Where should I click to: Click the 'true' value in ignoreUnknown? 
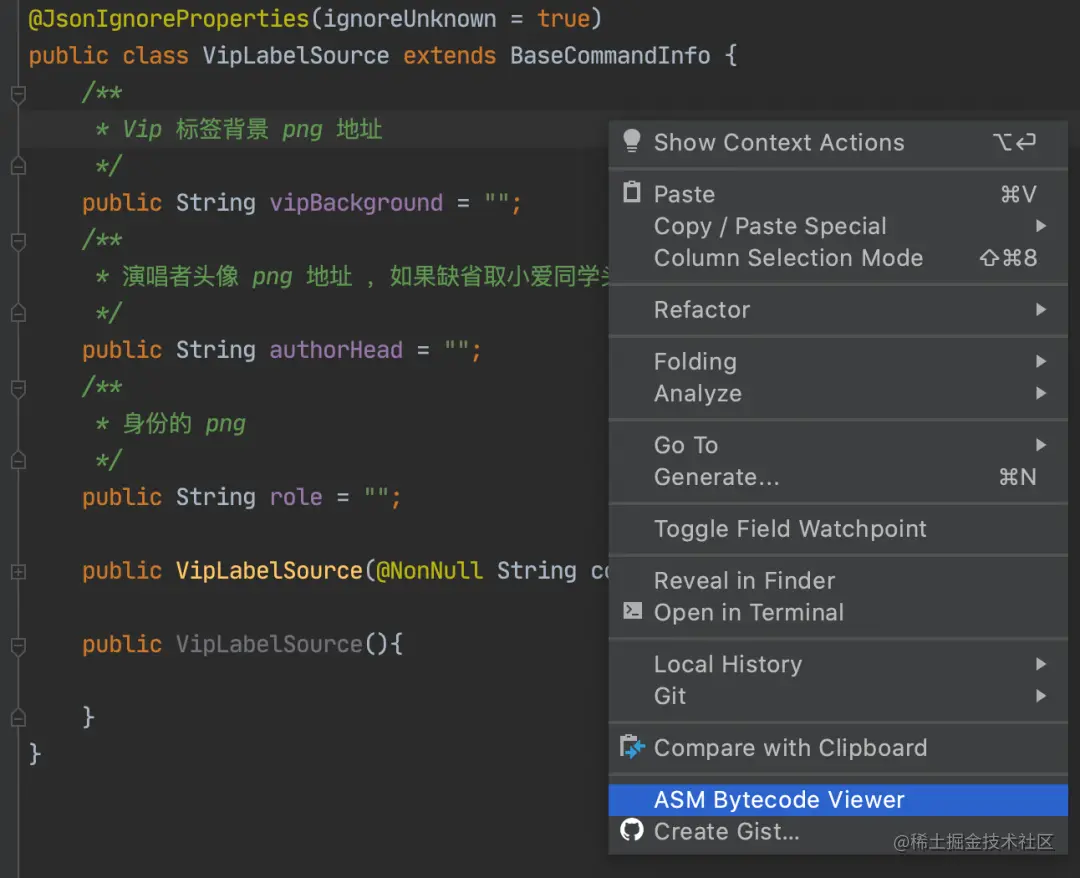tap(563, 19)
